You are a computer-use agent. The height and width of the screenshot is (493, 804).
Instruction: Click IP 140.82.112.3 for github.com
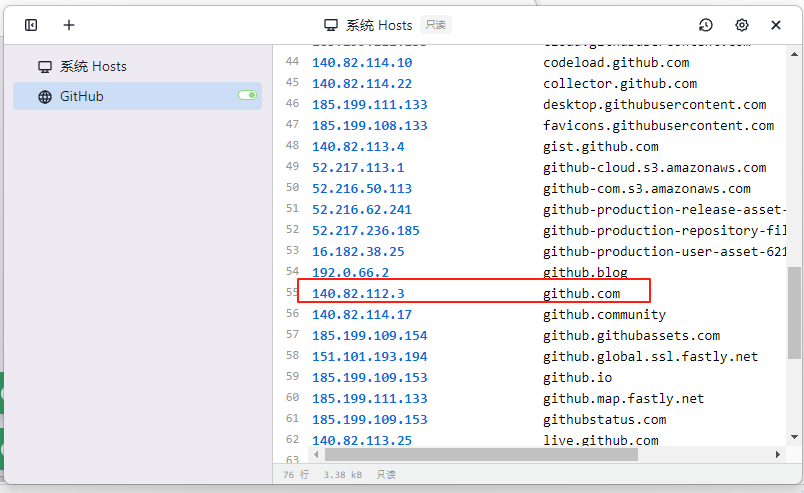[358, 293]
